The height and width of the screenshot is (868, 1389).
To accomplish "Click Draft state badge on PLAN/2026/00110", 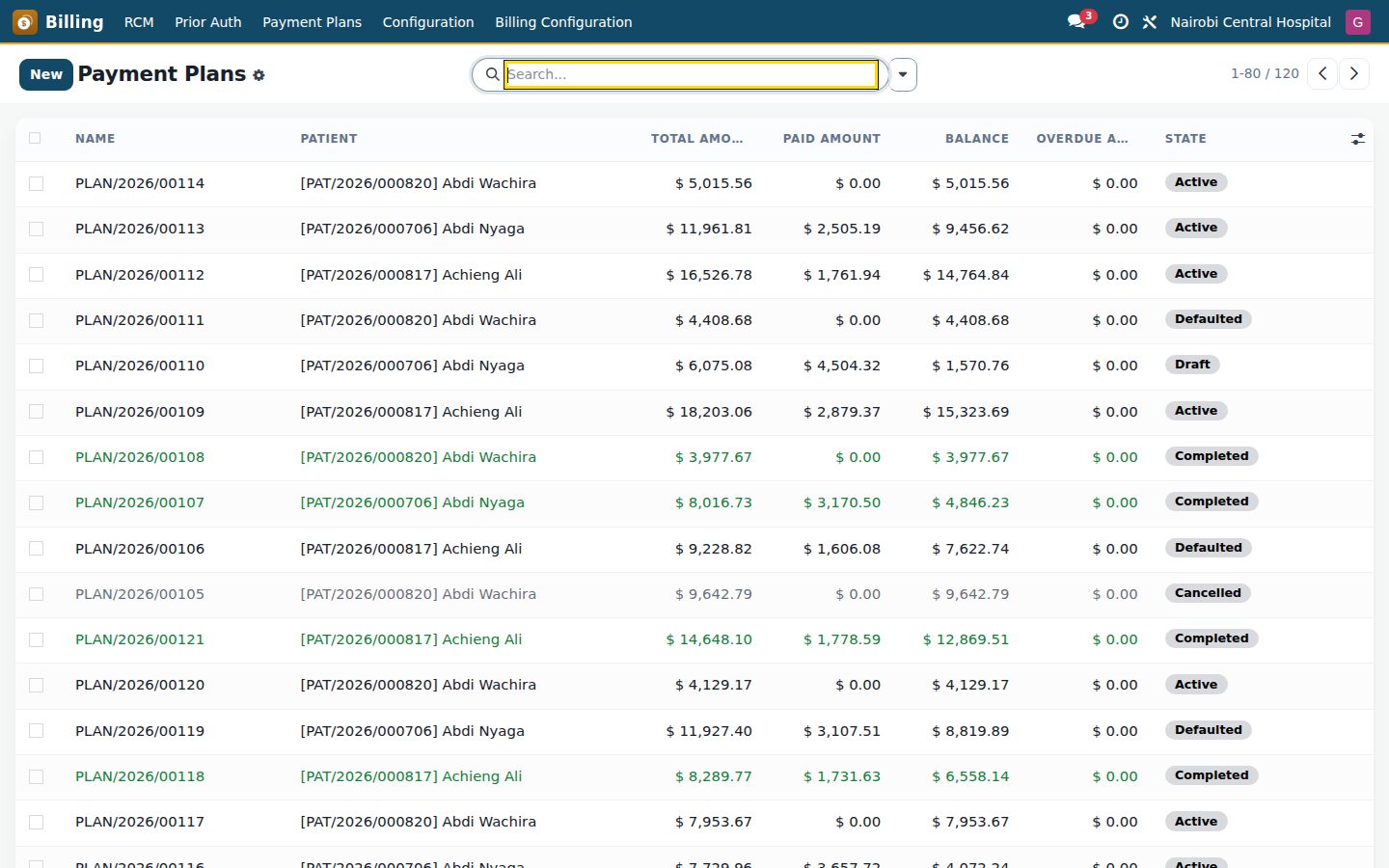I will point(1192,365).
